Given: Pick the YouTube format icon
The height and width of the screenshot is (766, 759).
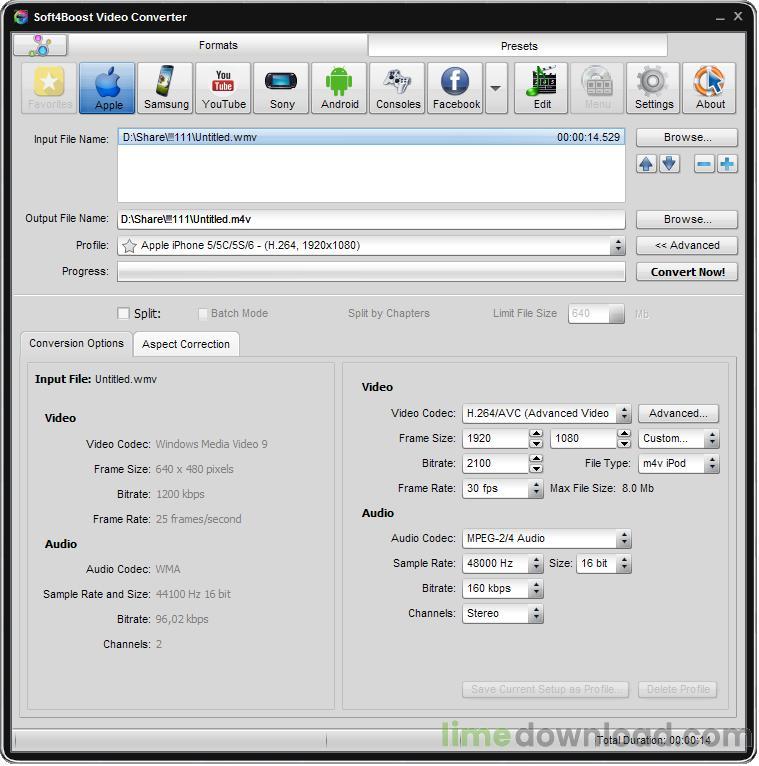Looking at the screenshot, I should point(224,88).
